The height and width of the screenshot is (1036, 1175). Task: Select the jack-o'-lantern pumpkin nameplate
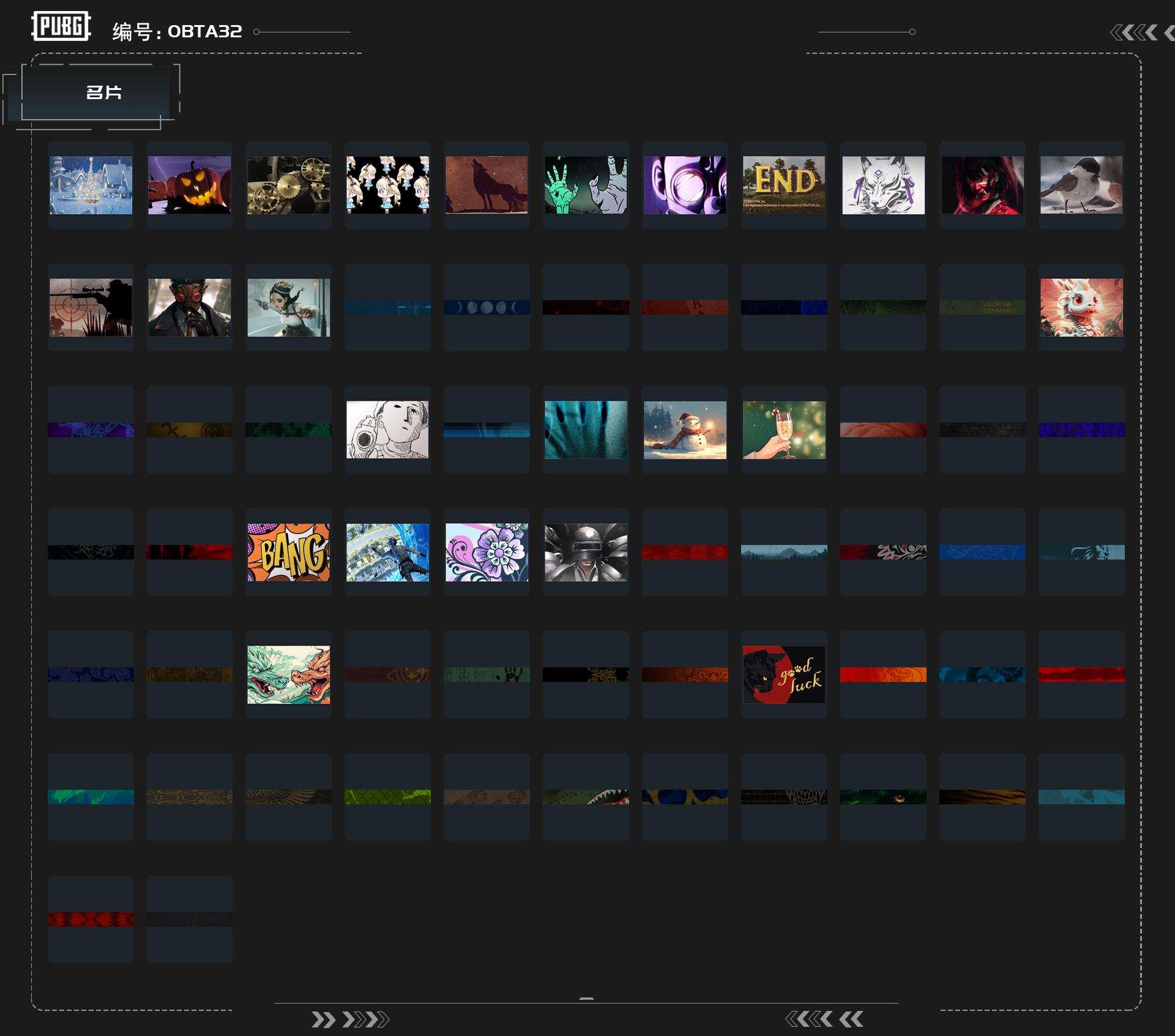click(190, 185)
